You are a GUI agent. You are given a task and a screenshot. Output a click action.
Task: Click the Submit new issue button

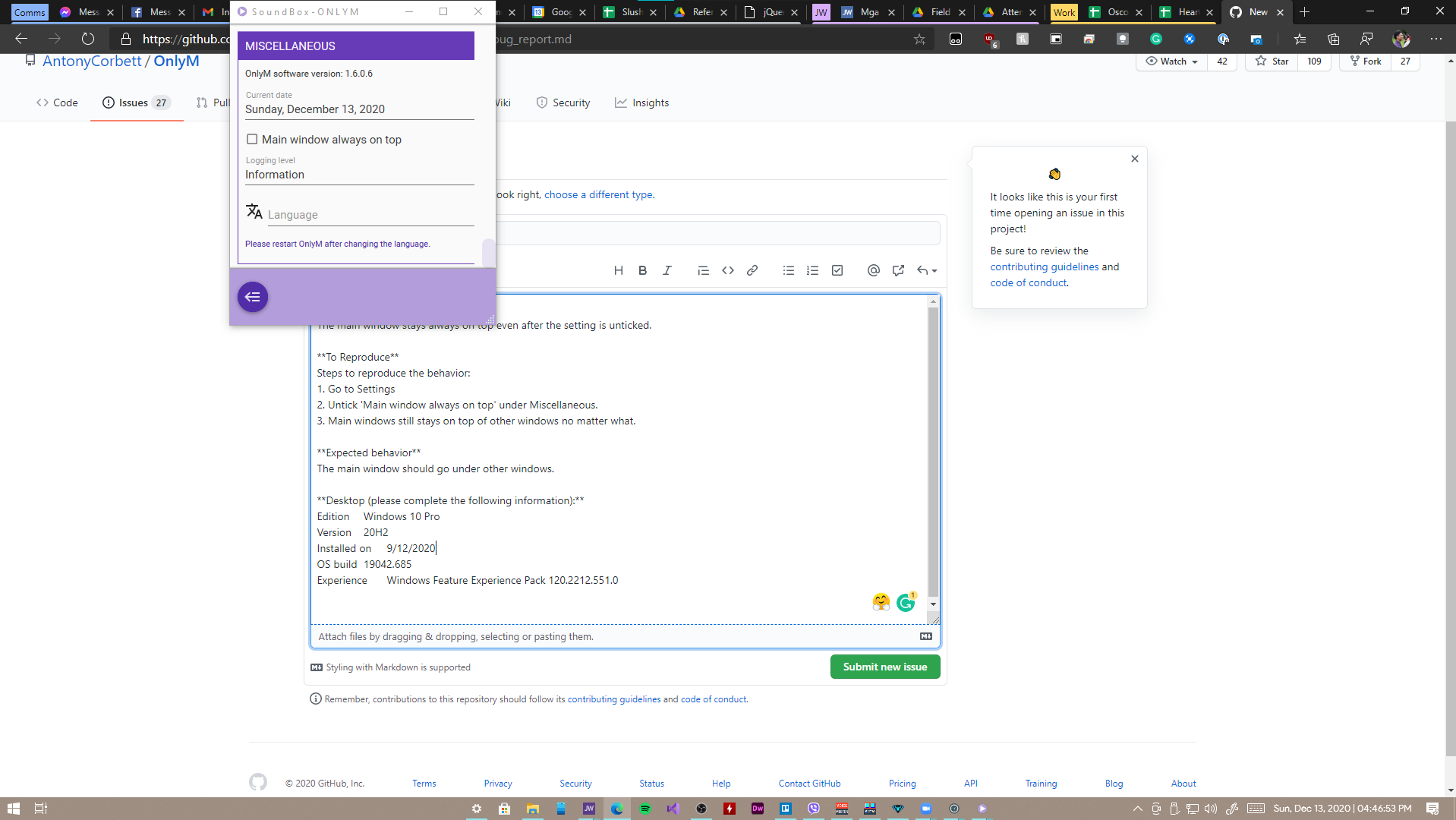point(884,667)
